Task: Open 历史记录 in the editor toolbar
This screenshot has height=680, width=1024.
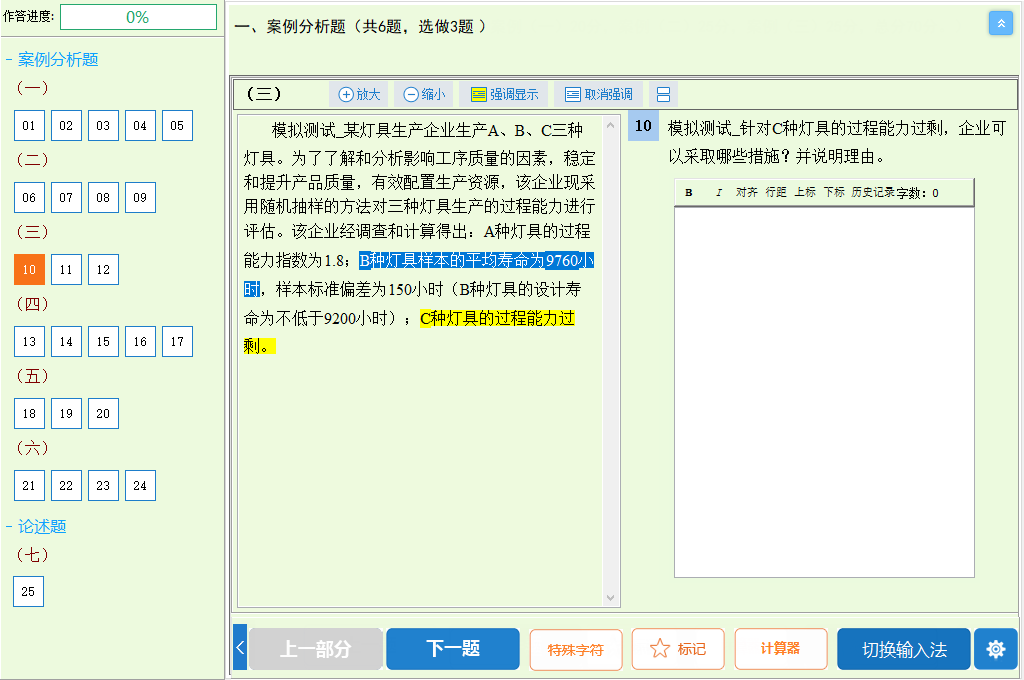Action: point(872,192)
